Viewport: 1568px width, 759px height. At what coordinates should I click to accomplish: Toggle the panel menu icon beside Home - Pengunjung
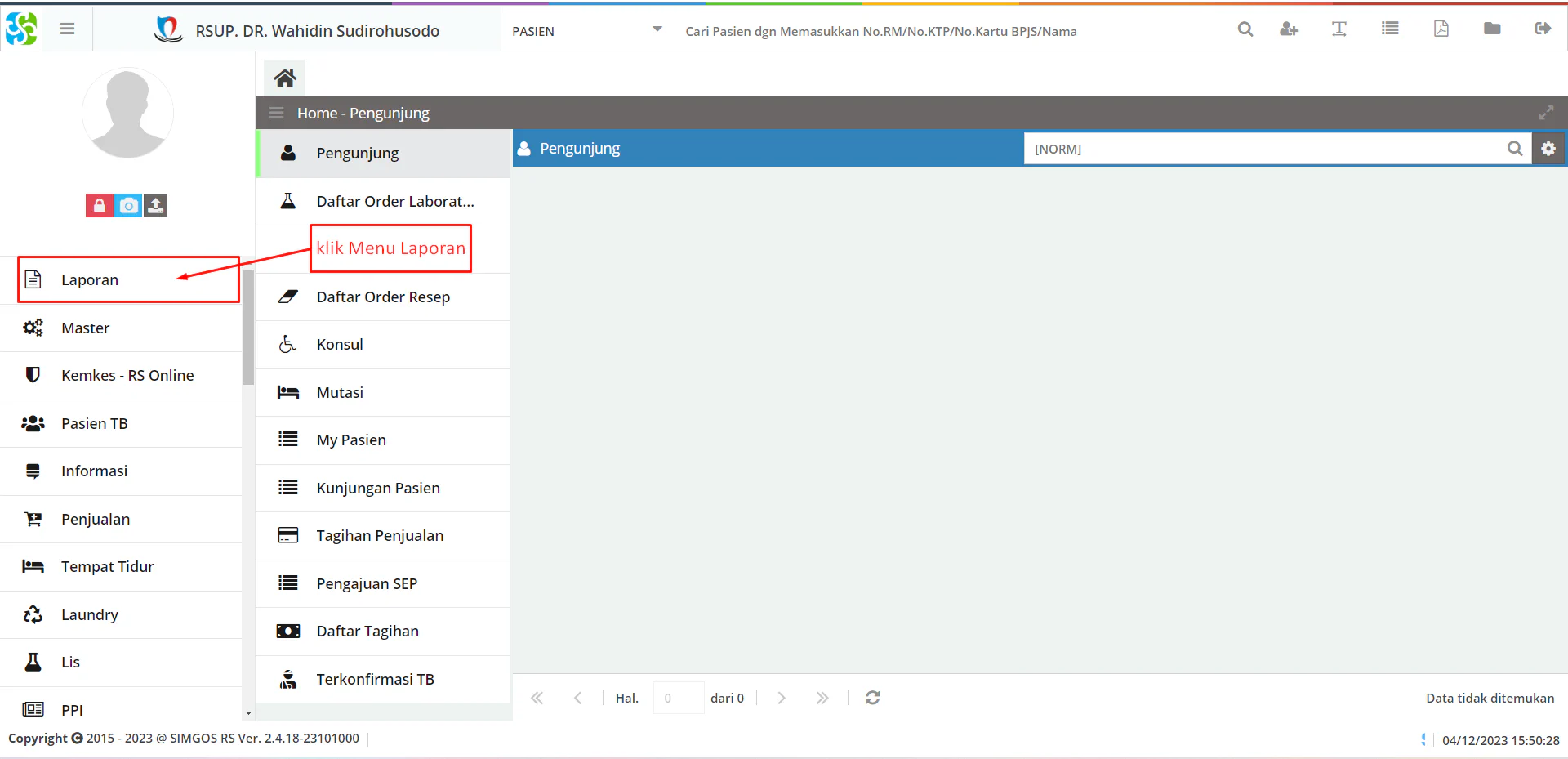pyautogui.click(x=277, y=113)
